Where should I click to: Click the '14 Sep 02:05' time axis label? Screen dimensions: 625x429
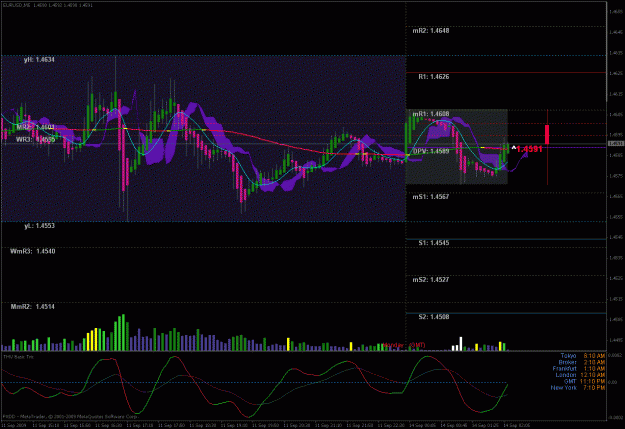point(517,426)
